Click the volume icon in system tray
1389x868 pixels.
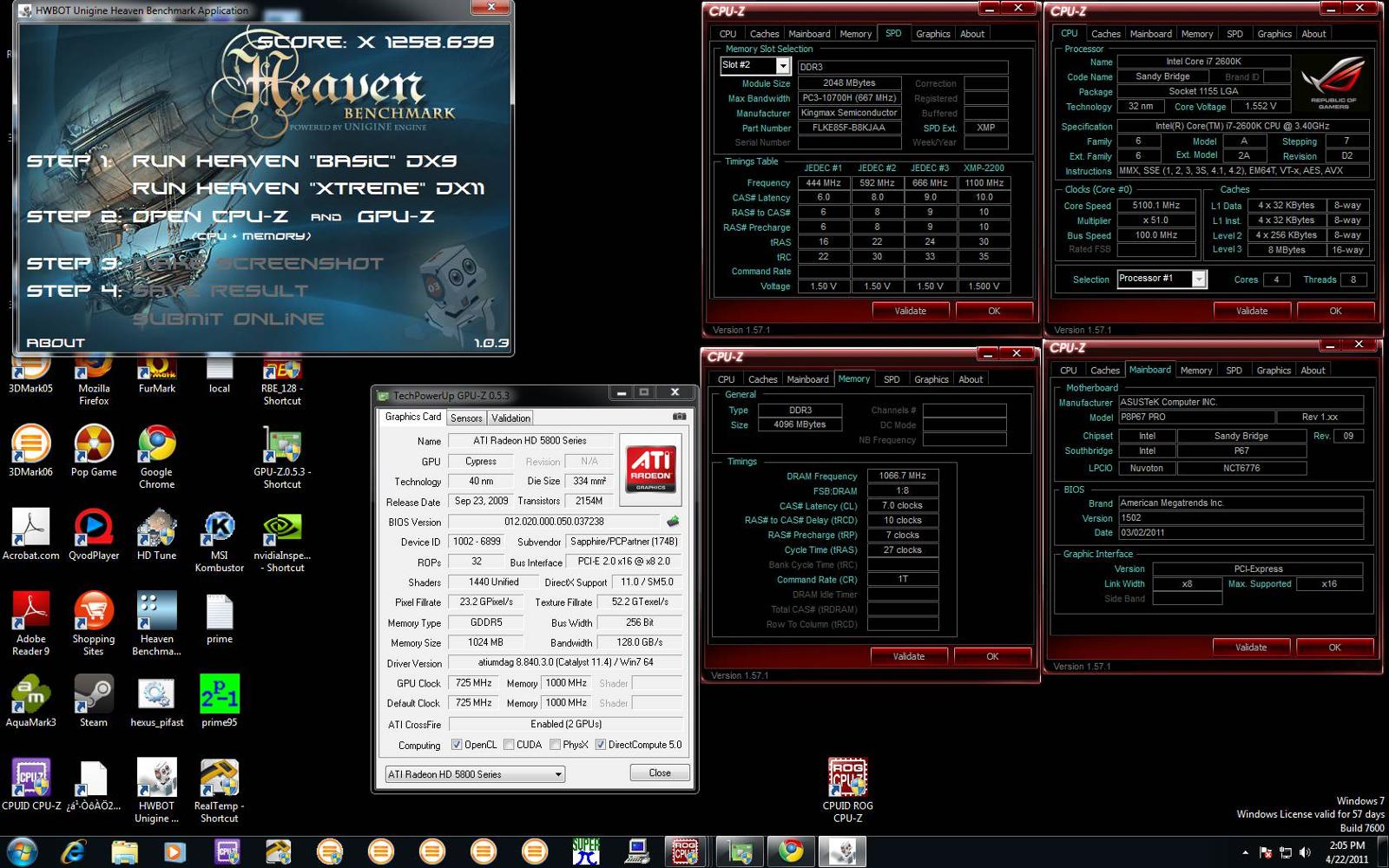(1306, 852)
